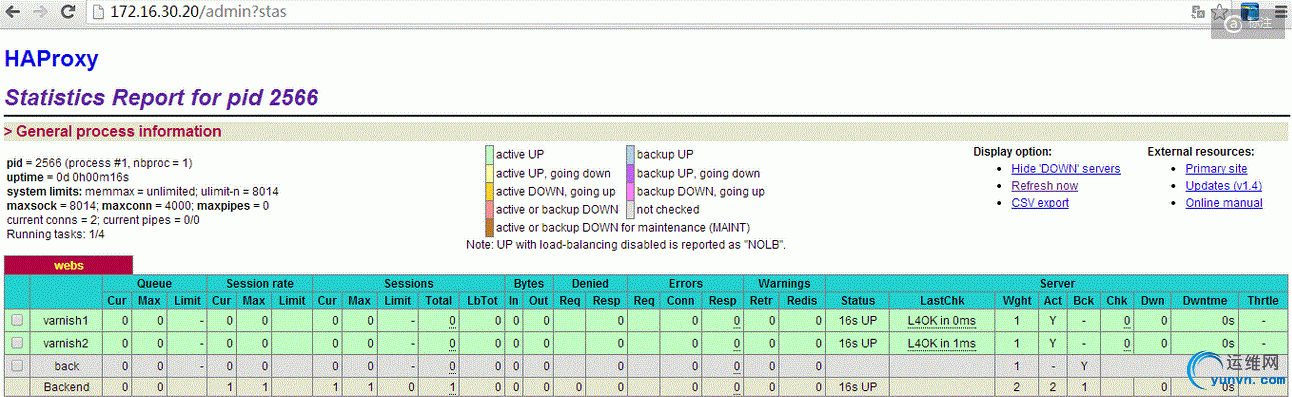This screenshot has width=1292, height=397.
Task: Click the HAProxy heading
Action: click(51, 59)
